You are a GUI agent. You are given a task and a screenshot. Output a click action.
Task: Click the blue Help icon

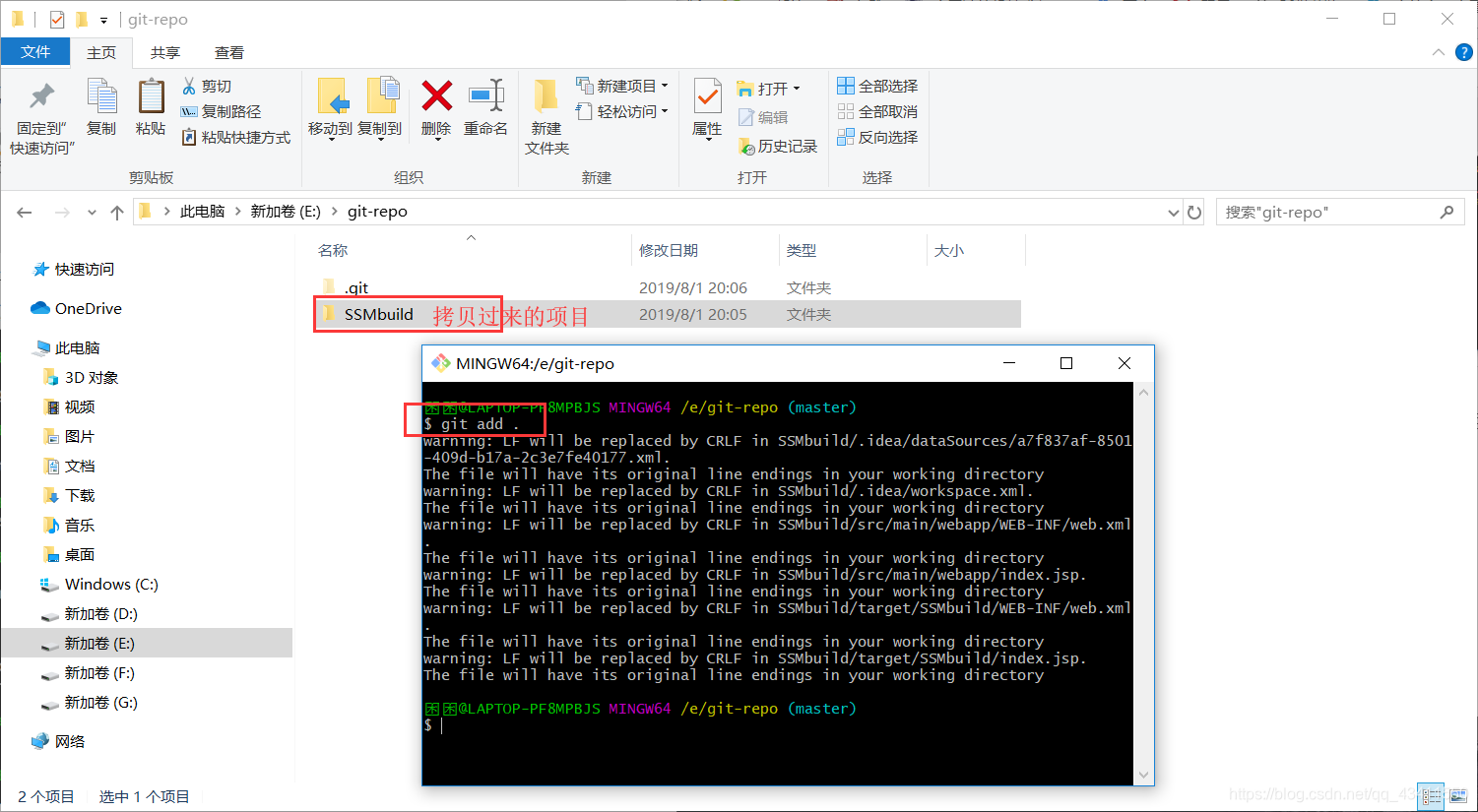[x=1464, y=52]
